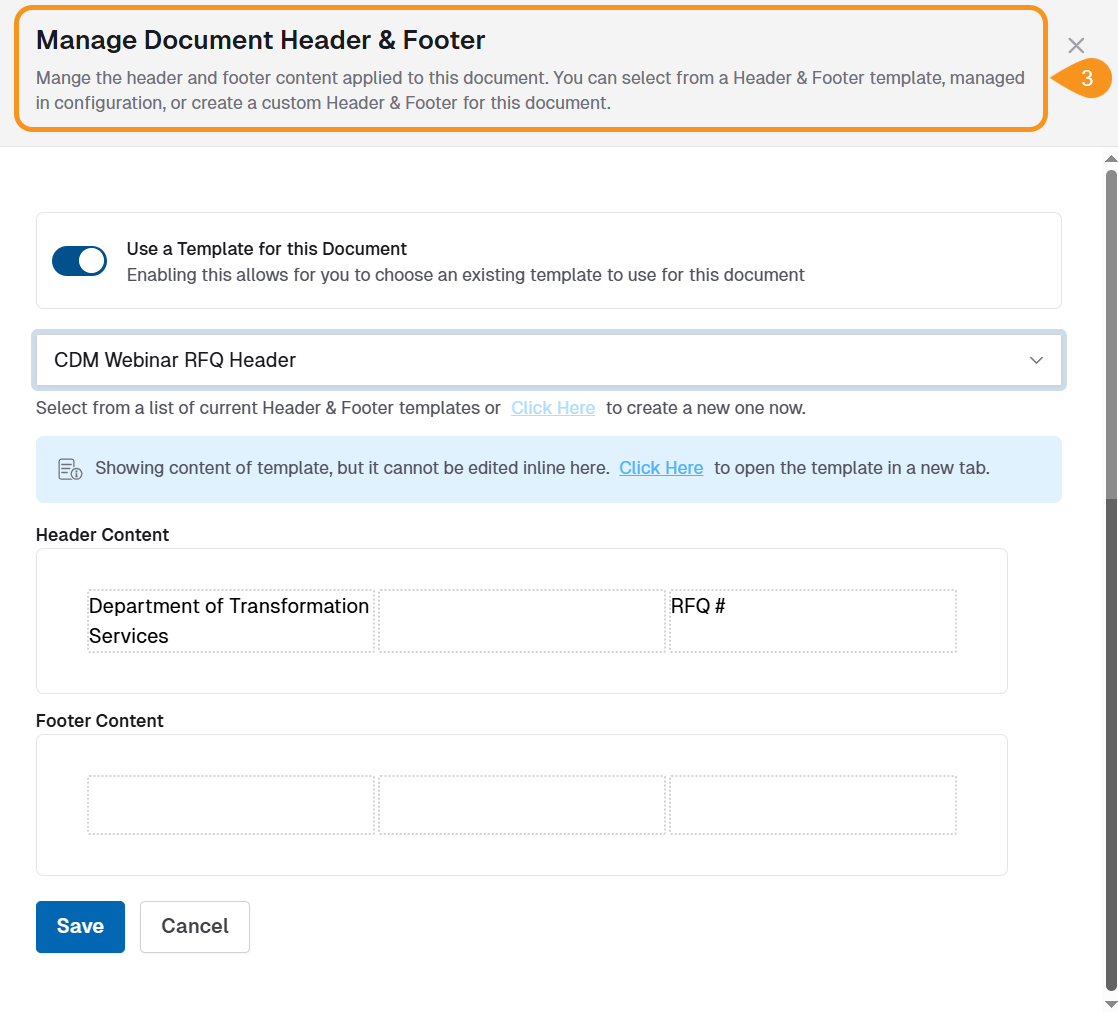Open the CDM Webinar RFQ Header dropdown
The image size is (1118, 1012).
[540, 360]
